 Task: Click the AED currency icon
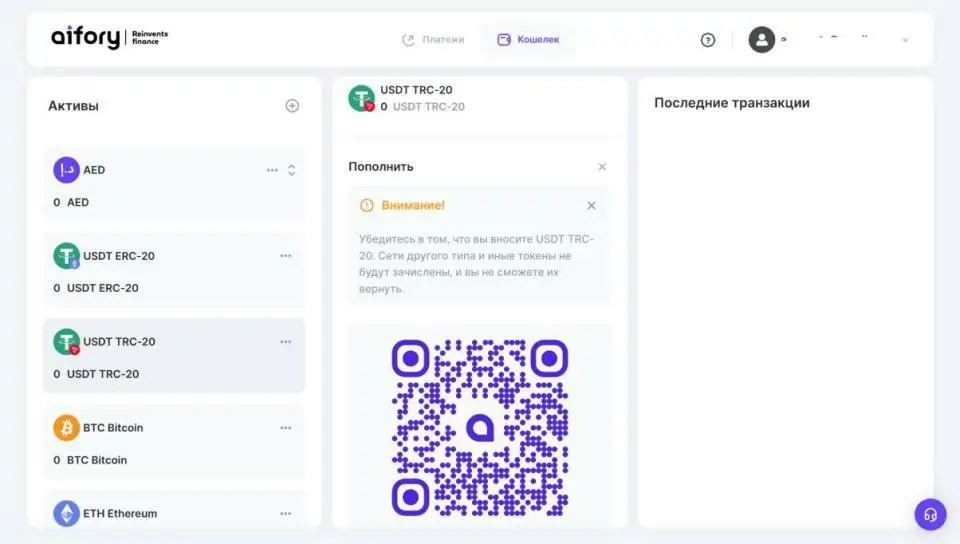66,170
